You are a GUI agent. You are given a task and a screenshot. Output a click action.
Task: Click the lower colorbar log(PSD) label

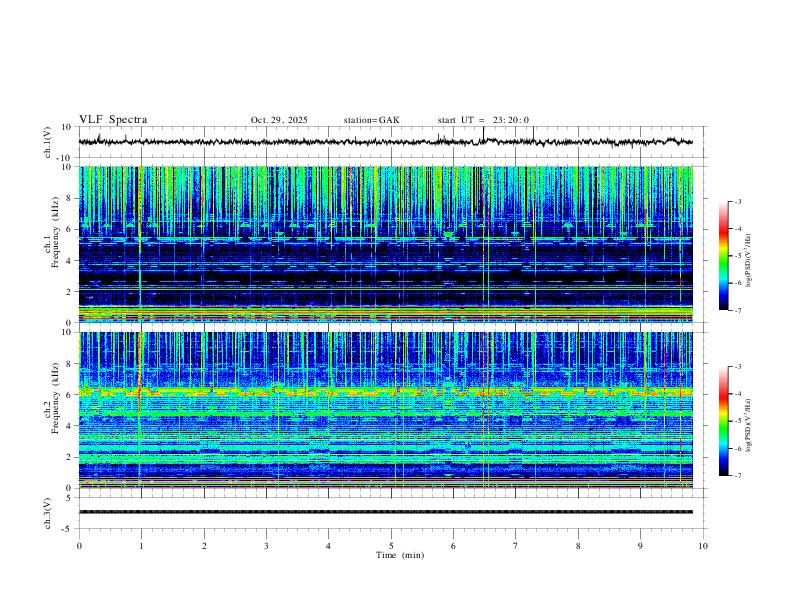click(x=749, y=425)
